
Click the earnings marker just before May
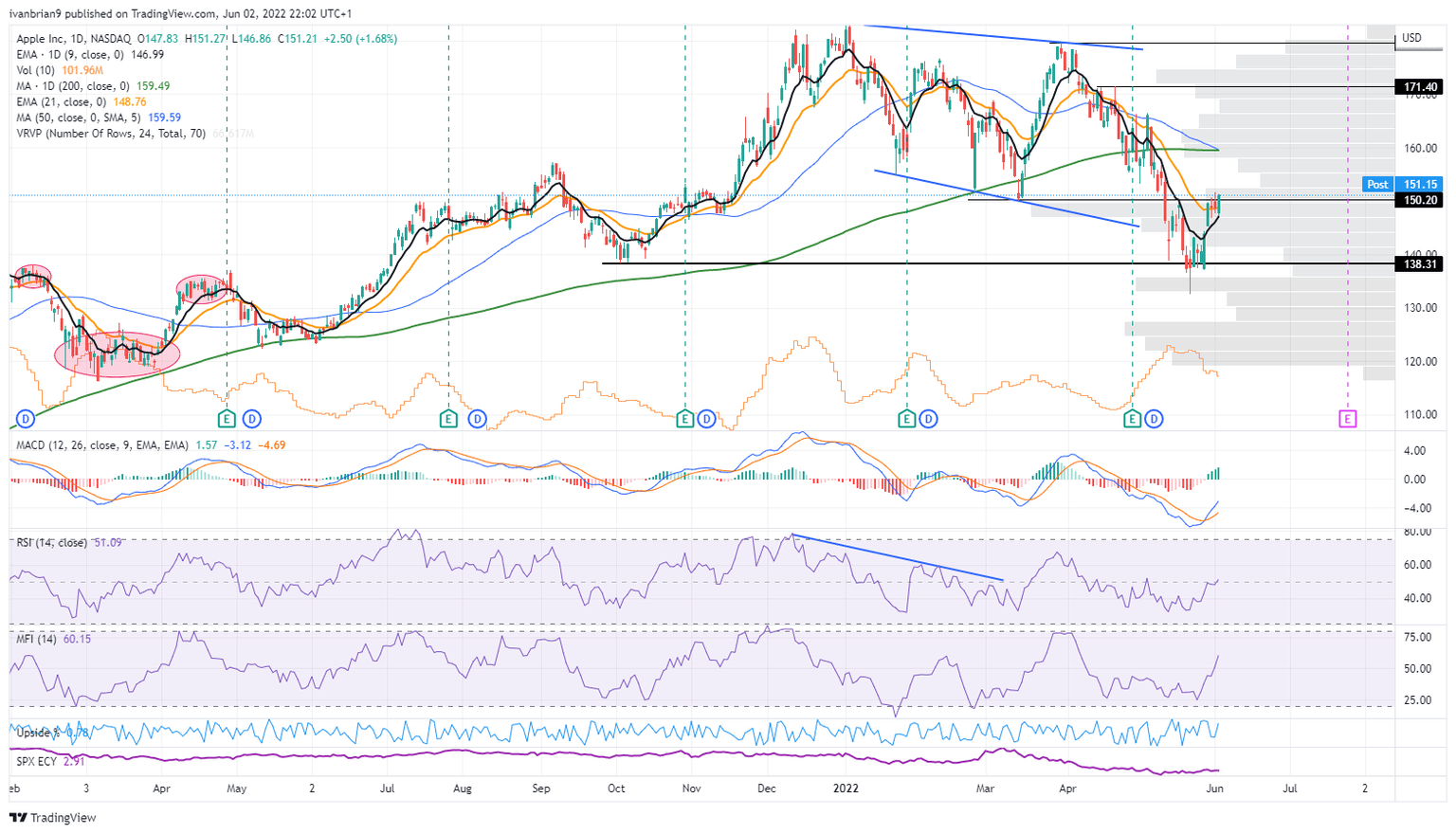click(227, 419)
